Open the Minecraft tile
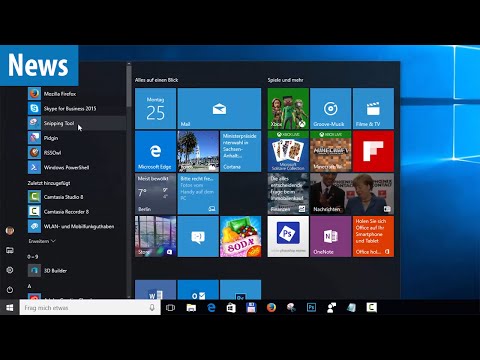Screen dimensions: 480x360 click(x=331, y=151)
